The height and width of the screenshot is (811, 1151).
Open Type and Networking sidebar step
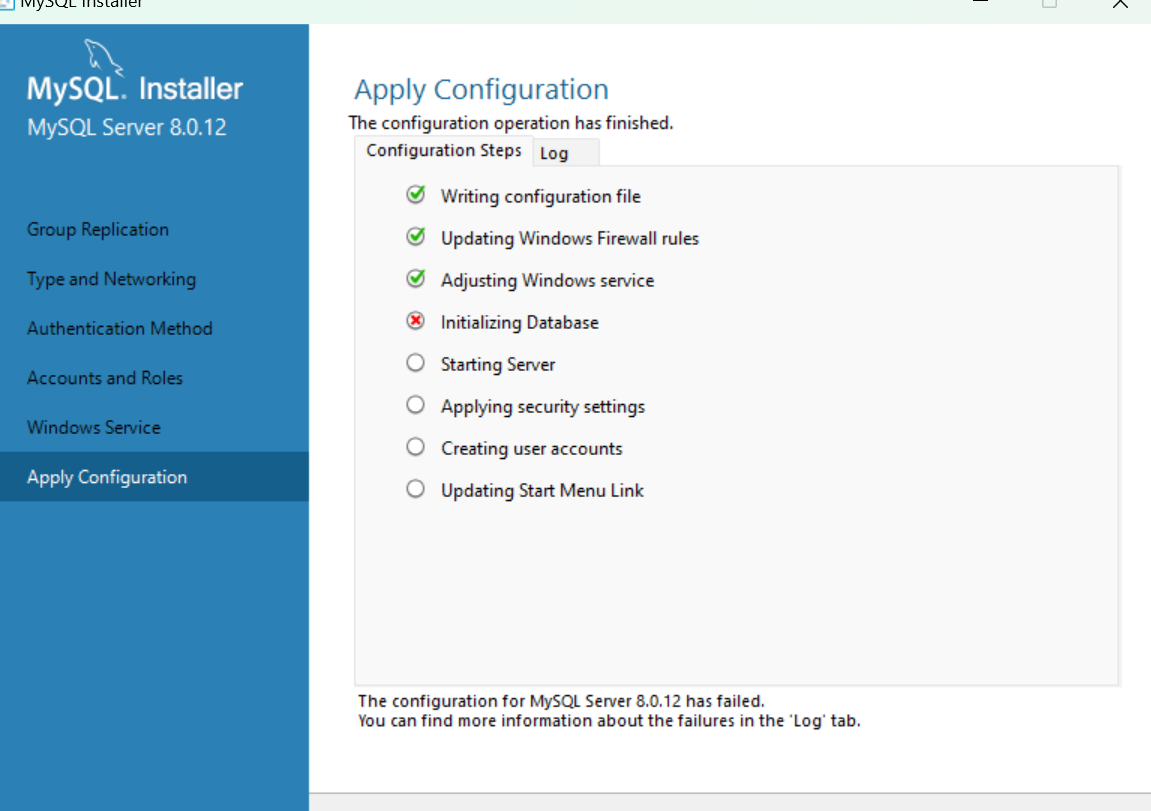click(x=112, y=280)
